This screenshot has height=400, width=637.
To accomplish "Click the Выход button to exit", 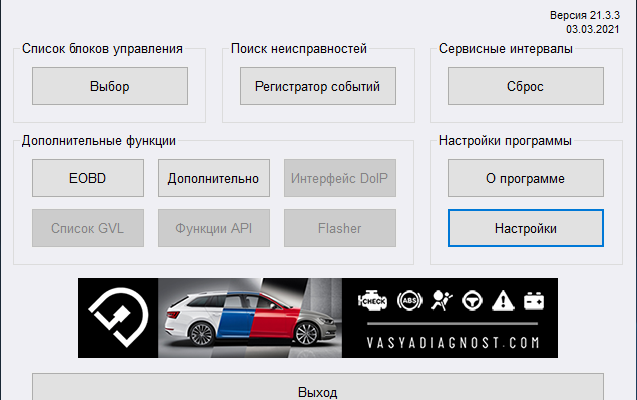I will coord(318,387).
